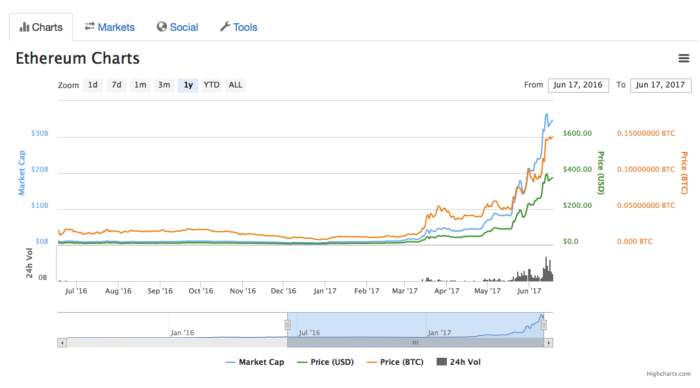
Task: Open the Highcharts.com credit link
Action: click(x=668, y=374)
